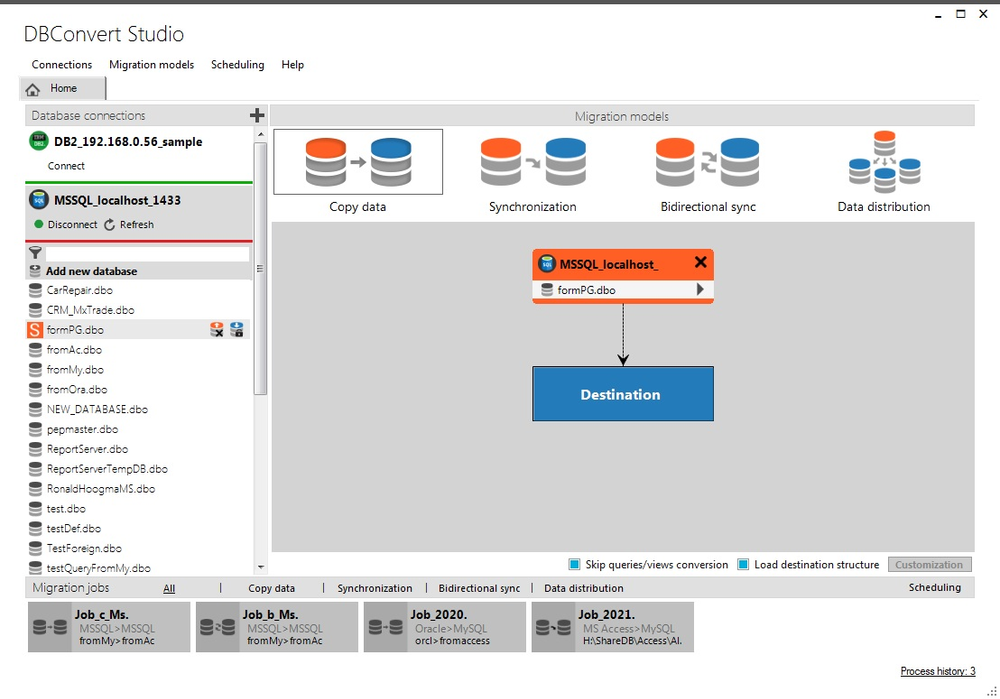
Task: Click the destination database icon on formPG.dbo
Action: (237, 329)
